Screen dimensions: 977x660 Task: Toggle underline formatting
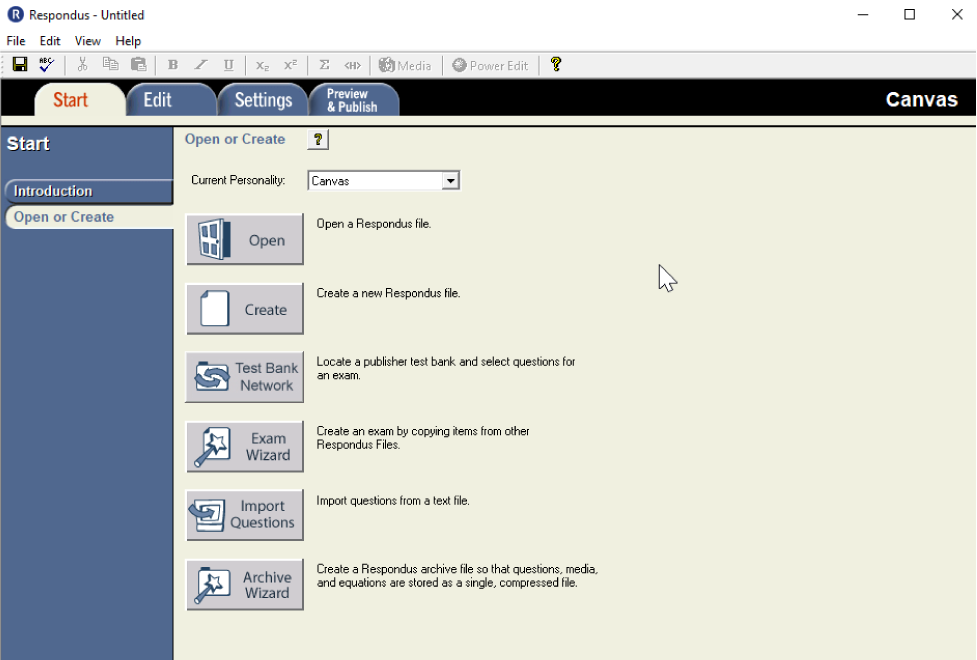[229, 65]
